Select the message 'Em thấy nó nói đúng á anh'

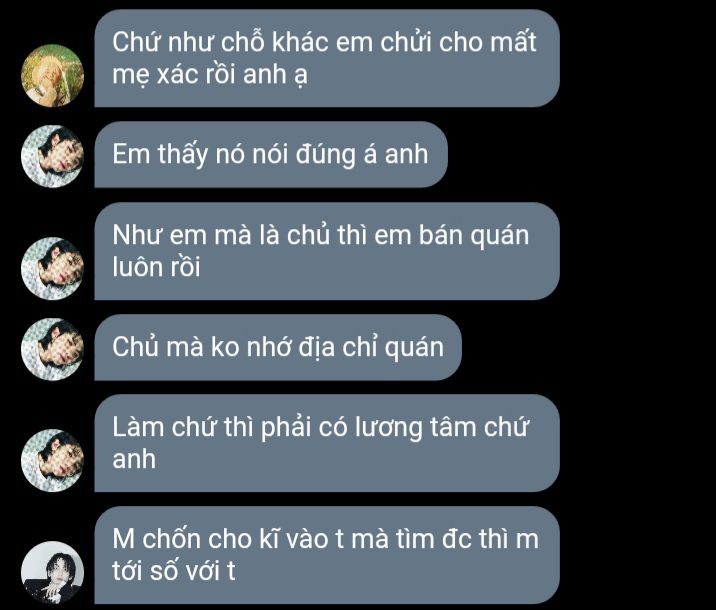coord(271,154)
